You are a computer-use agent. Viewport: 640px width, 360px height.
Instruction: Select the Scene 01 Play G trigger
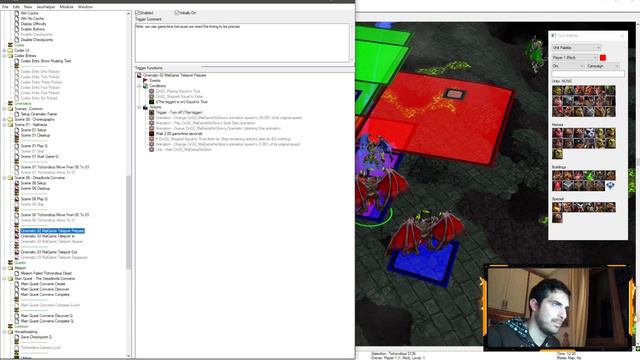[34, 146]
